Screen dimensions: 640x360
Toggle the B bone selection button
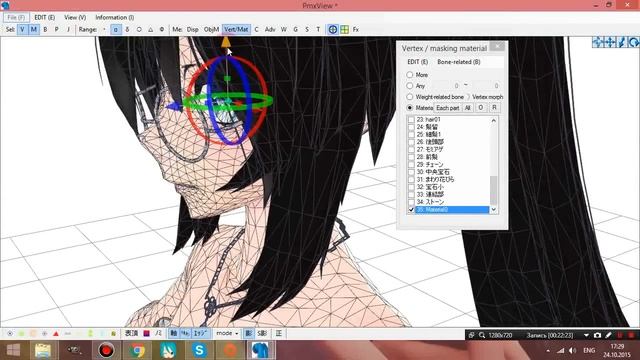pos(45,29)
